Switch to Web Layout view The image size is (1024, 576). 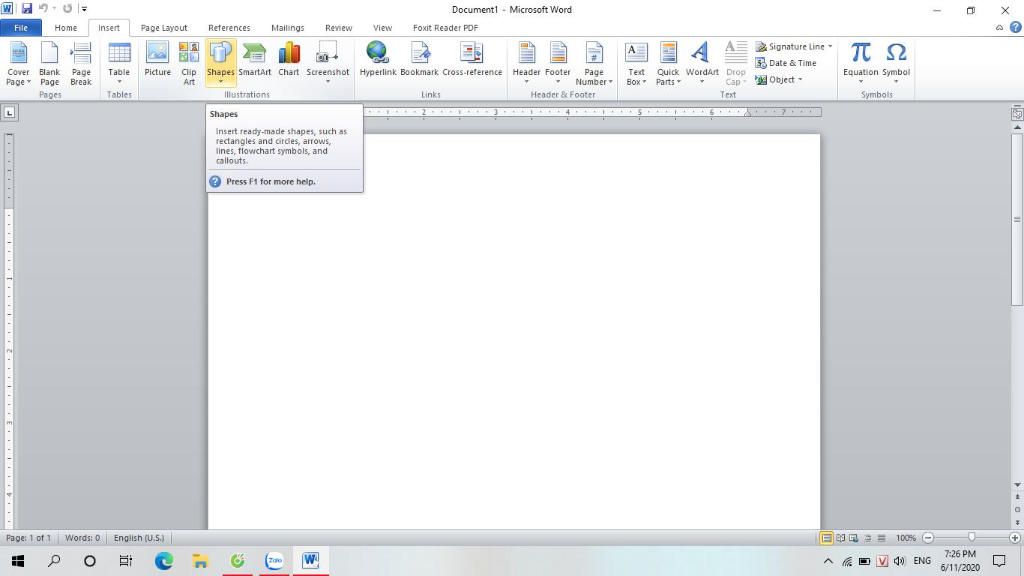[854, 538]
